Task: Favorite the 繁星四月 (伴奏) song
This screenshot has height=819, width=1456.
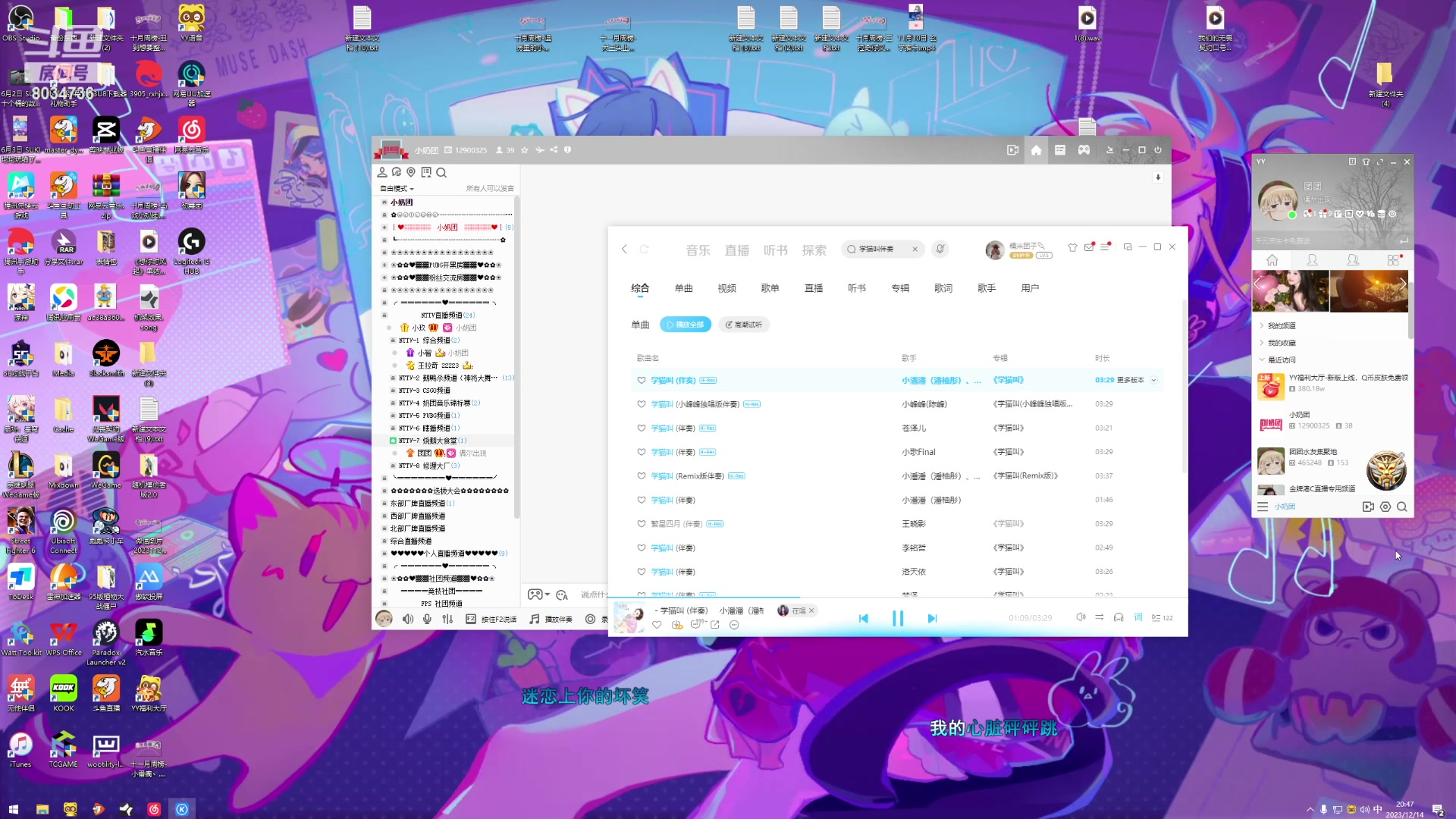Action: coord(641,524)
